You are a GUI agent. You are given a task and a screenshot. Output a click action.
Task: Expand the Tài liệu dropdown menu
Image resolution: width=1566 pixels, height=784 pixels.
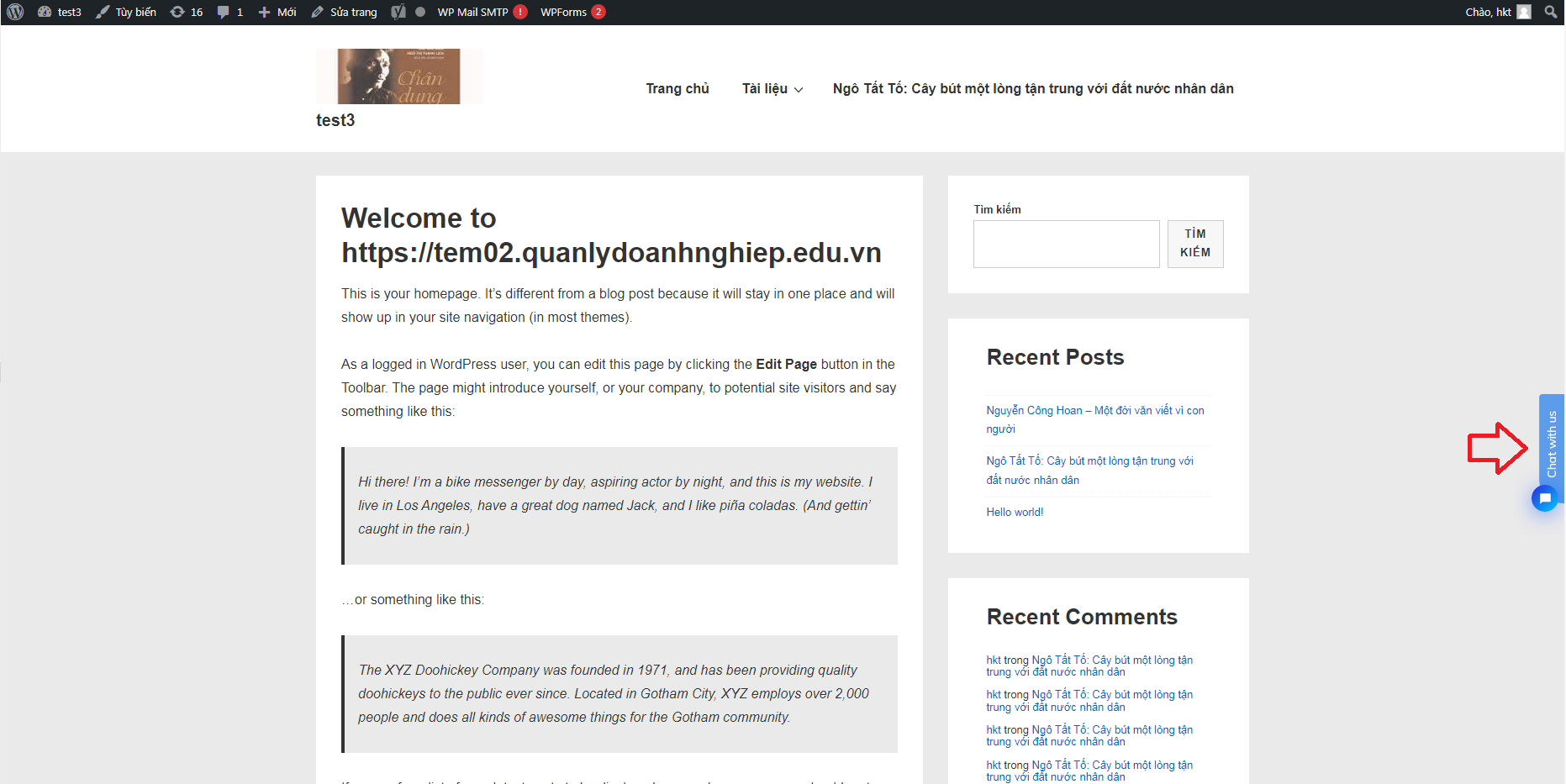tap(772, 88)
